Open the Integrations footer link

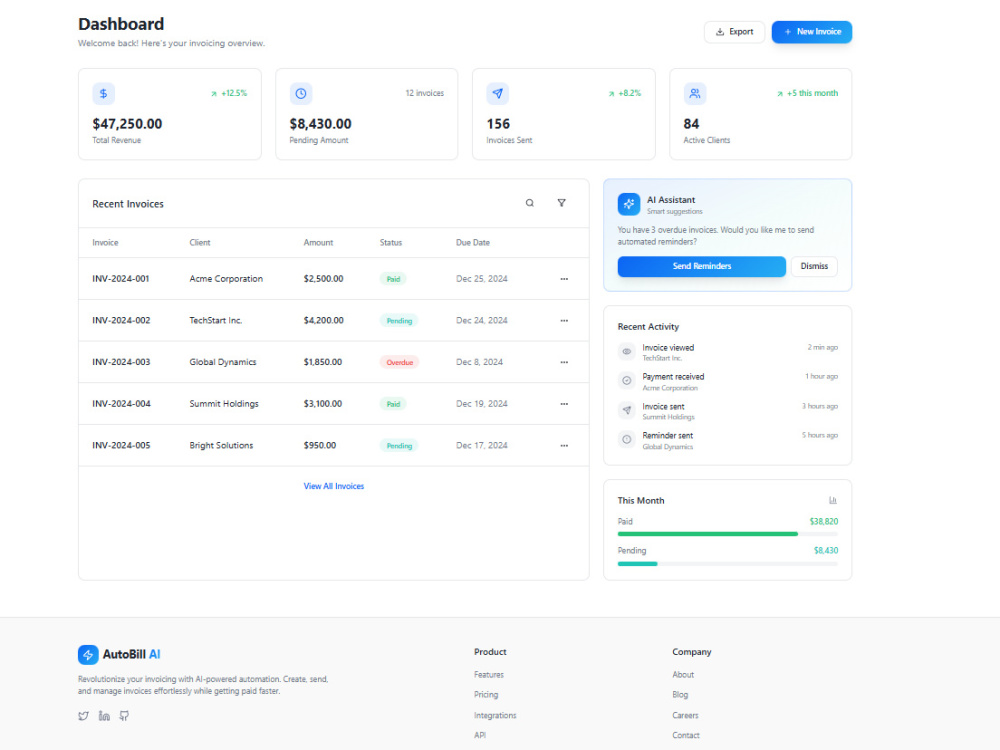(495, 716)
